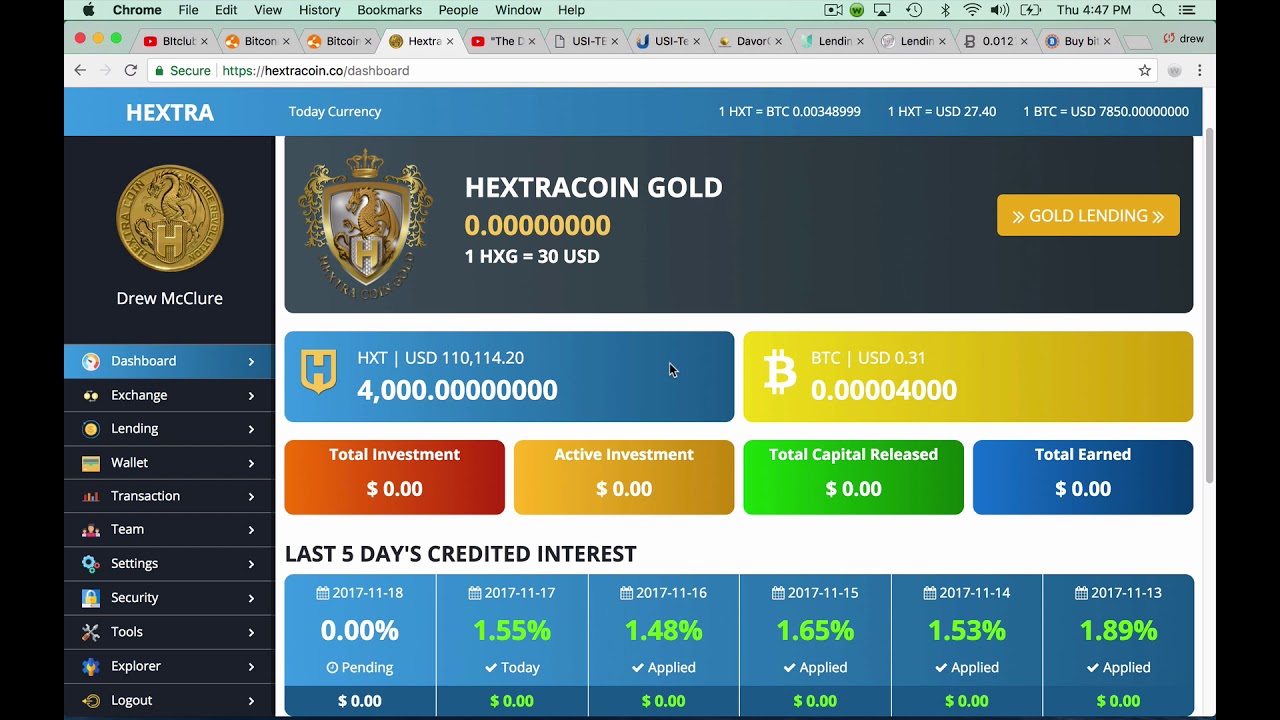Click the Bitcoin symbol on BTC card
1280x720 pixels.
click(x=780, y=372)
